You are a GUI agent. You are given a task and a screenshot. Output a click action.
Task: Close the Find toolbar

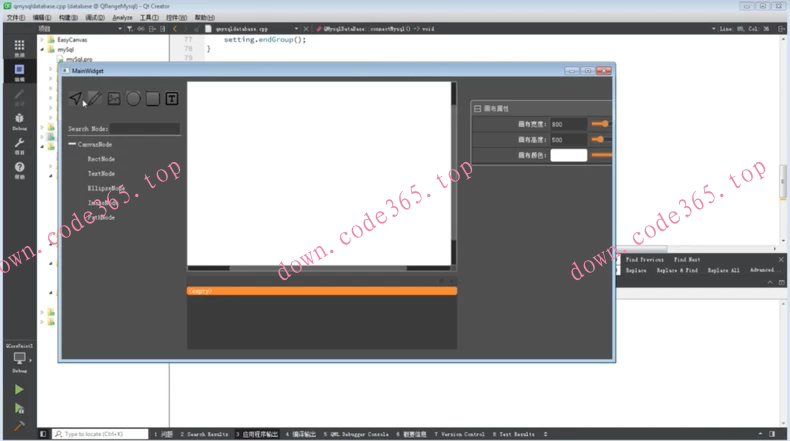coord(781,260)
